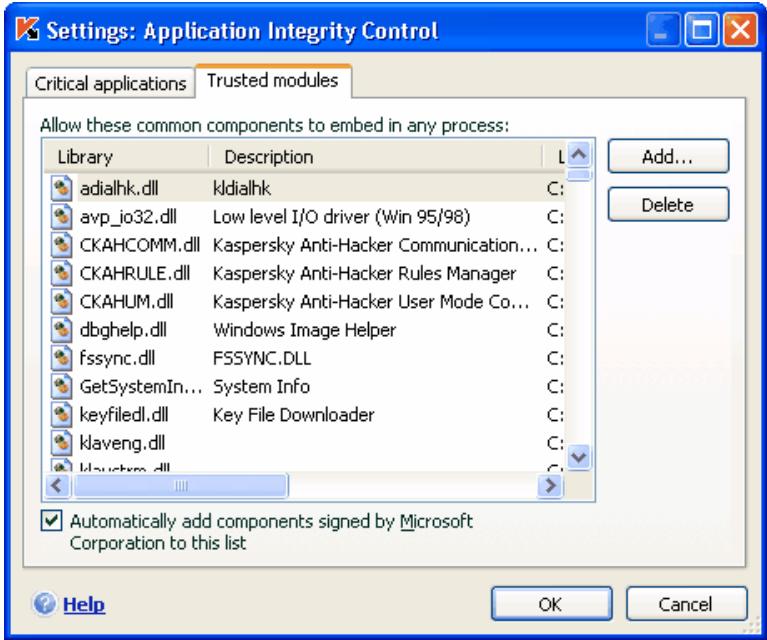Close the Application Integrity Control window
Screen dimensions: 767x640
click(x=740, y=30)
